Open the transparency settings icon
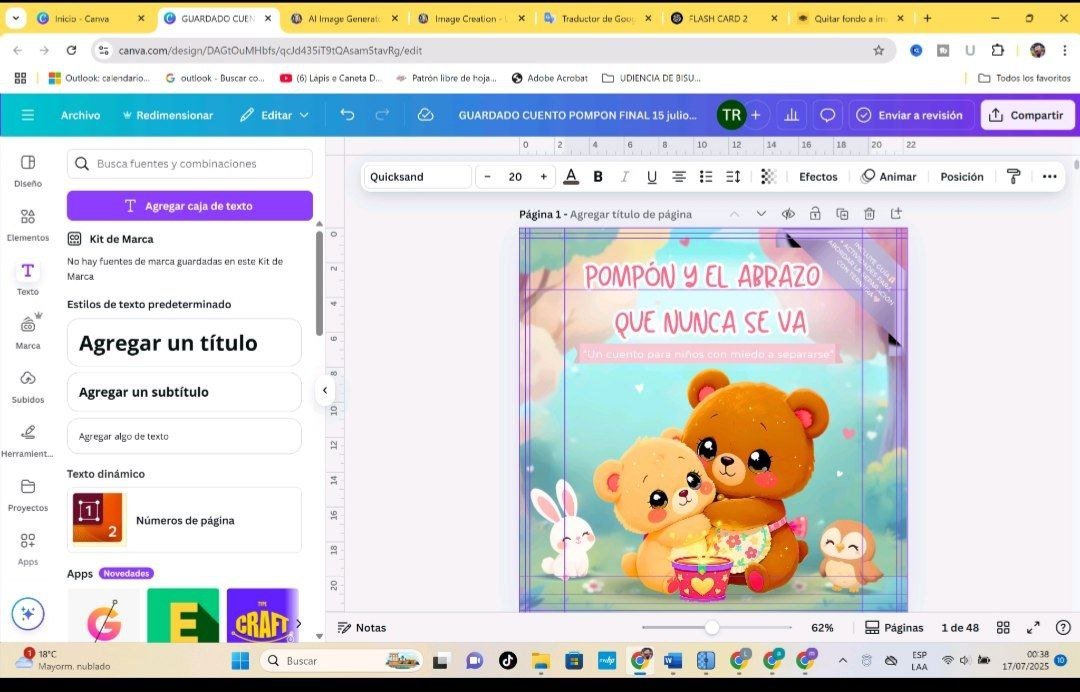The image size is (1080, 692). pos(767,176)
